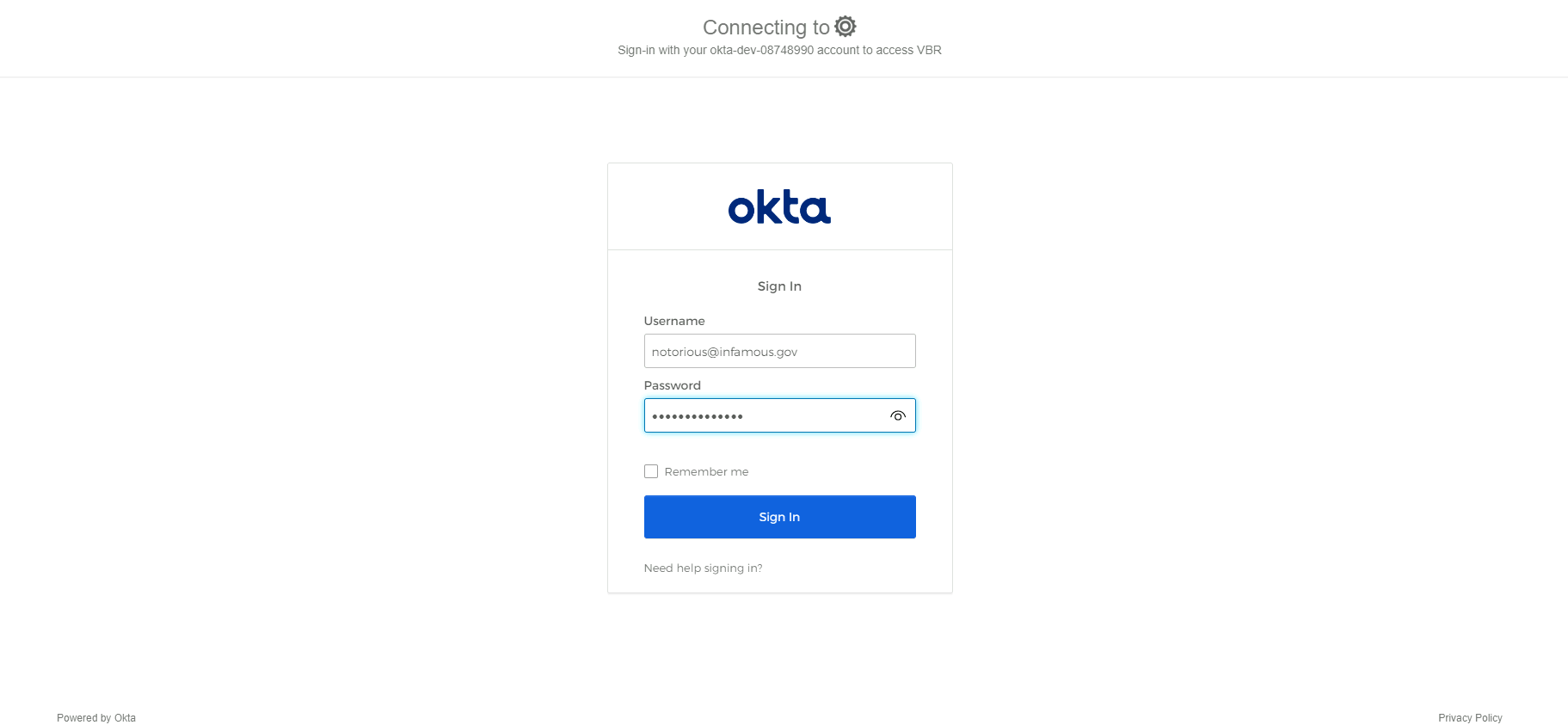Reveal password with the eye icon
This screenshot has width=1568, height=725.
point(898,415)
